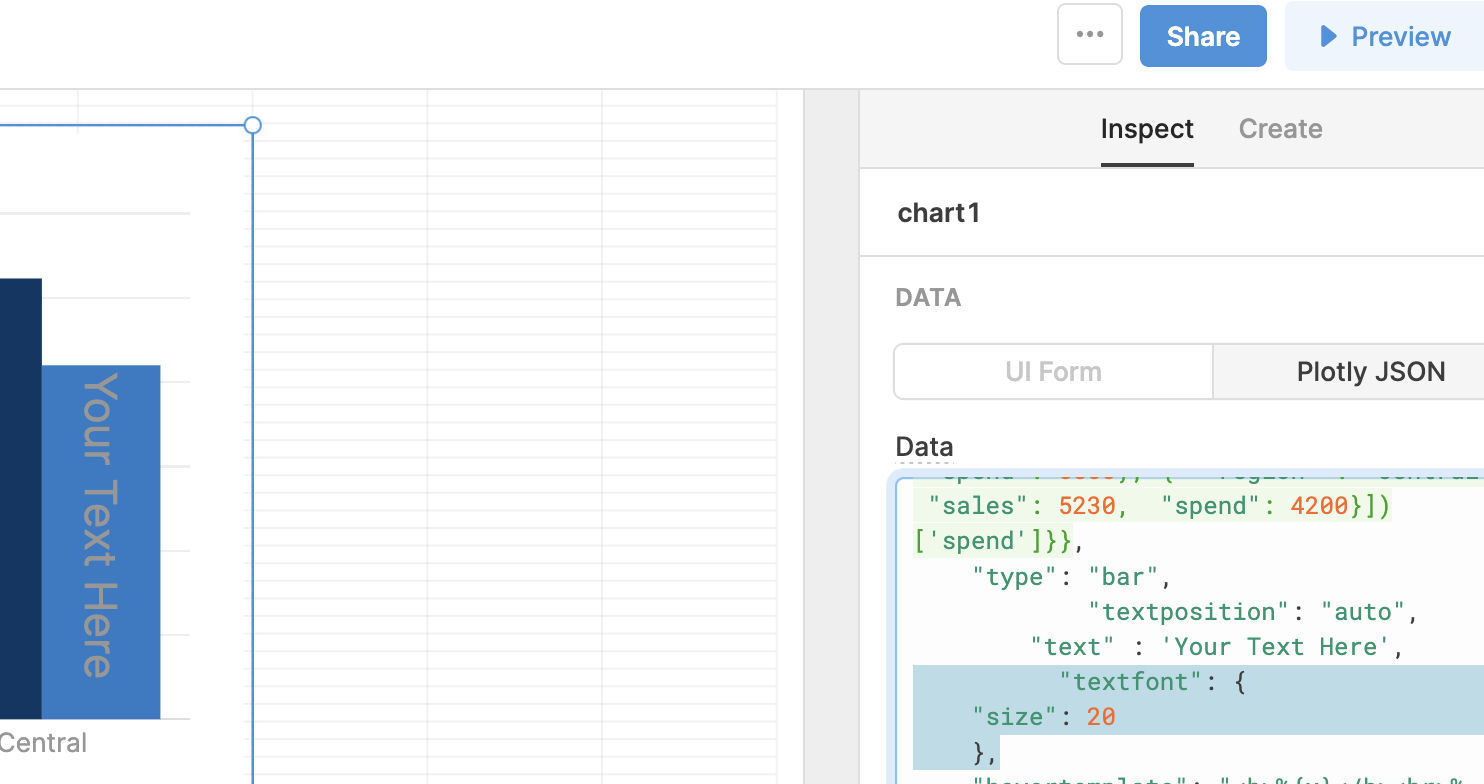Switch data editor to UI Form view
This screenshot has width=1484, height=784.
pyautogui.click(x=1052, y=371)
